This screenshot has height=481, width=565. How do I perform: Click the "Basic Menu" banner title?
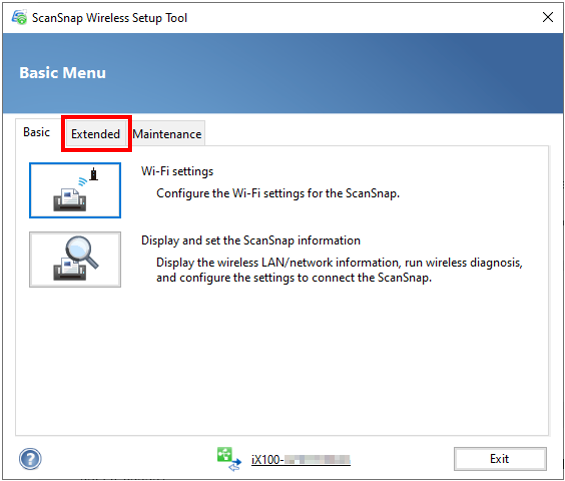(62, 73)
